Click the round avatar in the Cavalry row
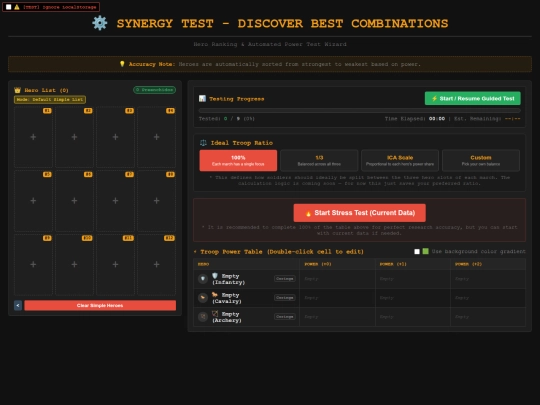Image resolution: width=540 pixels, height=405 pixels. click(203, 298)
